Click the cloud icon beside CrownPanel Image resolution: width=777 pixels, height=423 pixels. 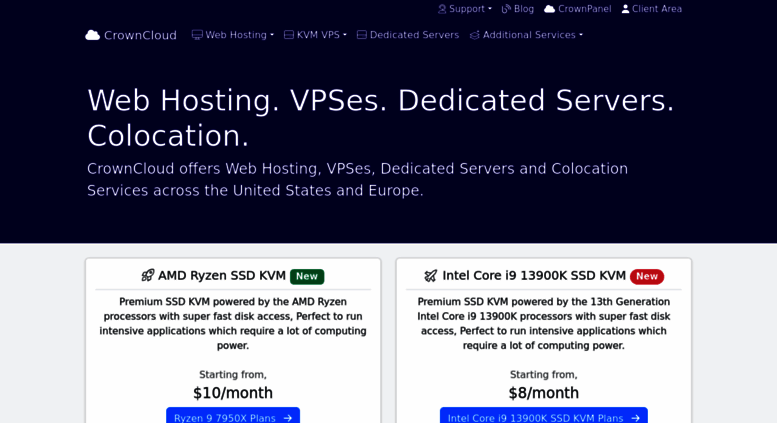tap(550, 9)
